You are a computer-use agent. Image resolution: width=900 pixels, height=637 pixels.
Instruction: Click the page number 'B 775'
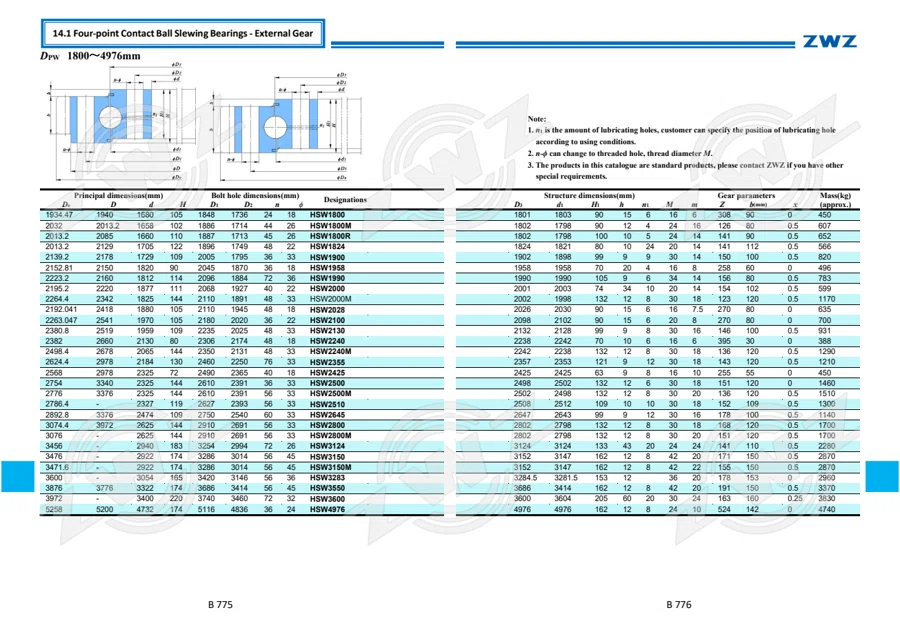(x=220, y=604)
